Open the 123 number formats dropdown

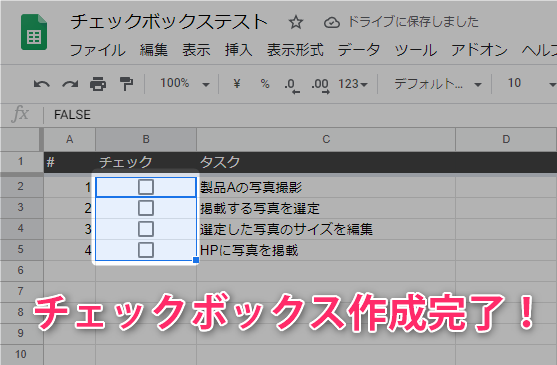coord(353,85)
